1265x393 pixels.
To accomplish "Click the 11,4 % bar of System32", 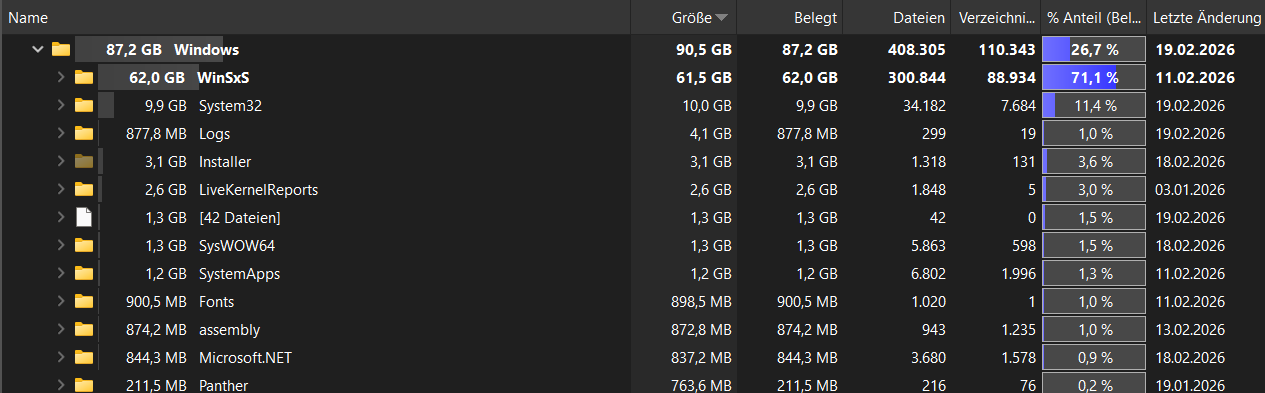I will (1093, 105).
